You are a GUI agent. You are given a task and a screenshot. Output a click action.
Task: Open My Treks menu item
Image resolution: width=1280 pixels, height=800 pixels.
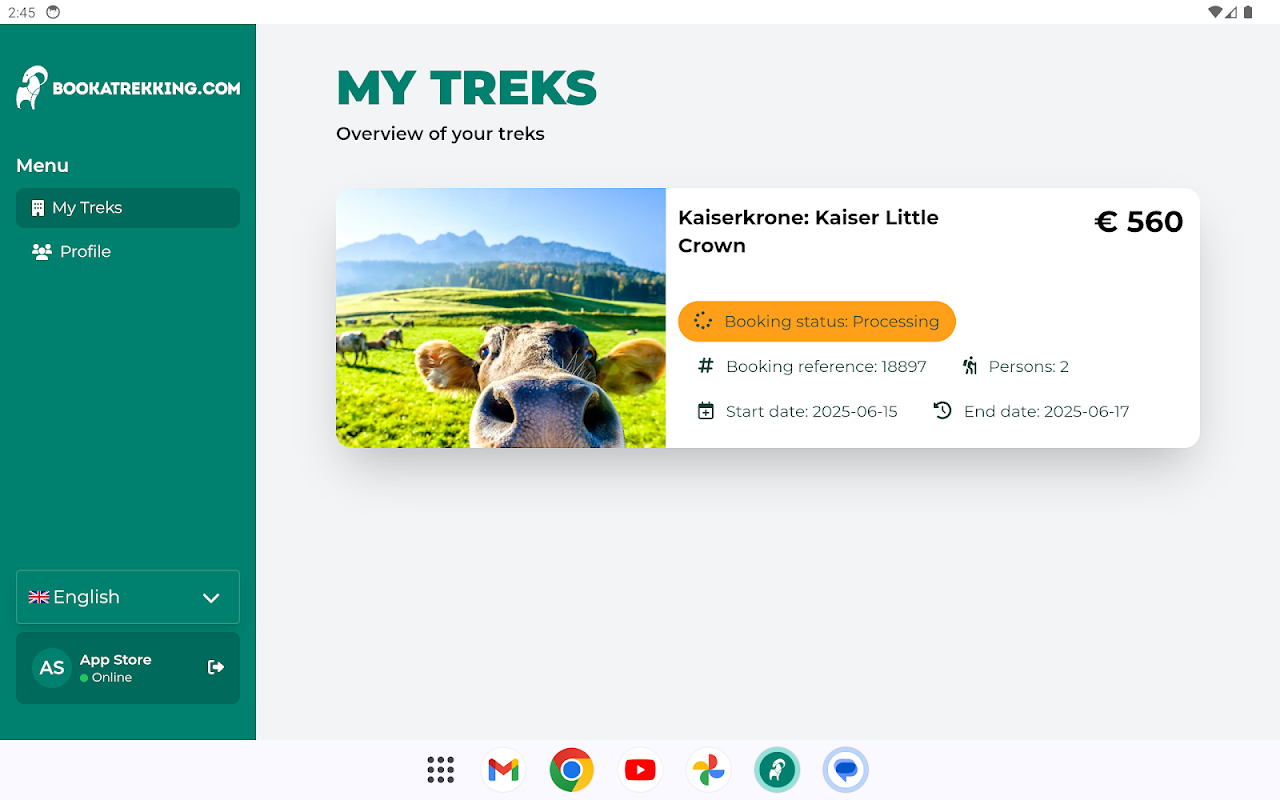(128, 208)
